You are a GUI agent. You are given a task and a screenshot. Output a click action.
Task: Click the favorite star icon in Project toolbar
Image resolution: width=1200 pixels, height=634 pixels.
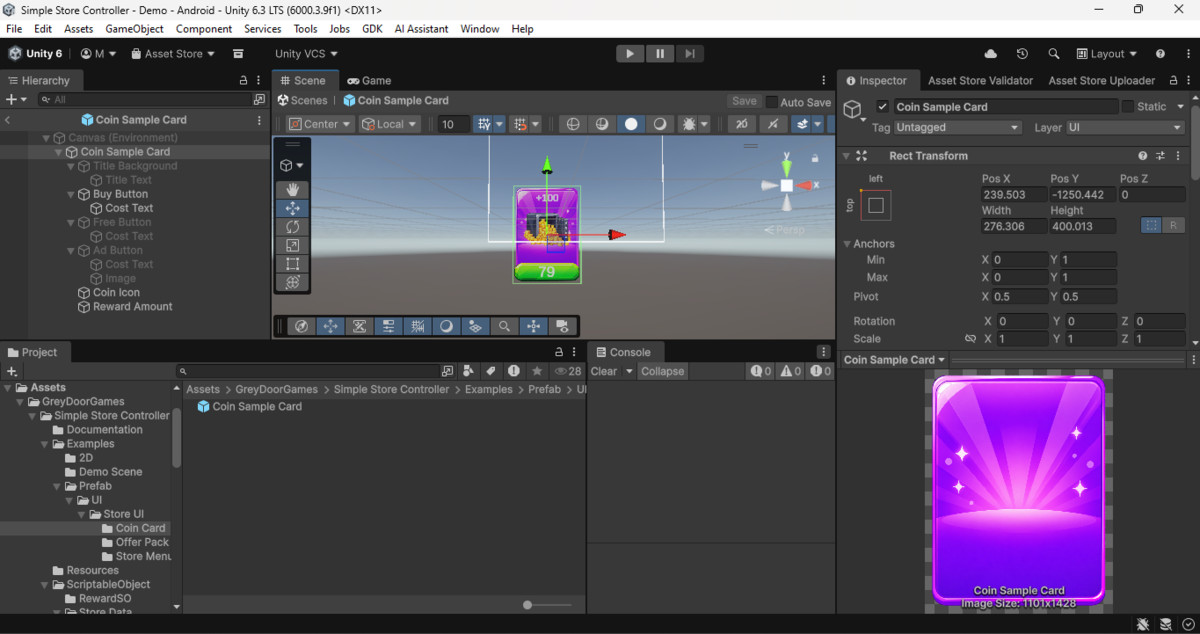pyautogui.click(x=537, y=371)
